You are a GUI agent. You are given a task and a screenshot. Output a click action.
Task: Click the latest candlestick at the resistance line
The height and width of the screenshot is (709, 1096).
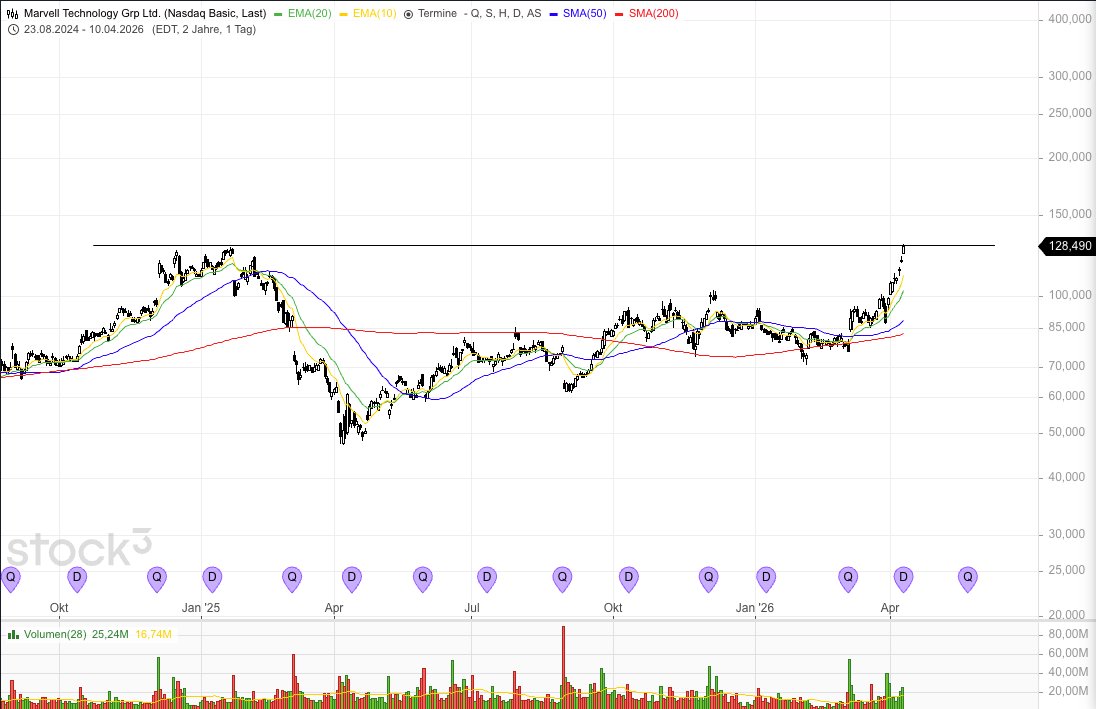point(904,249)
